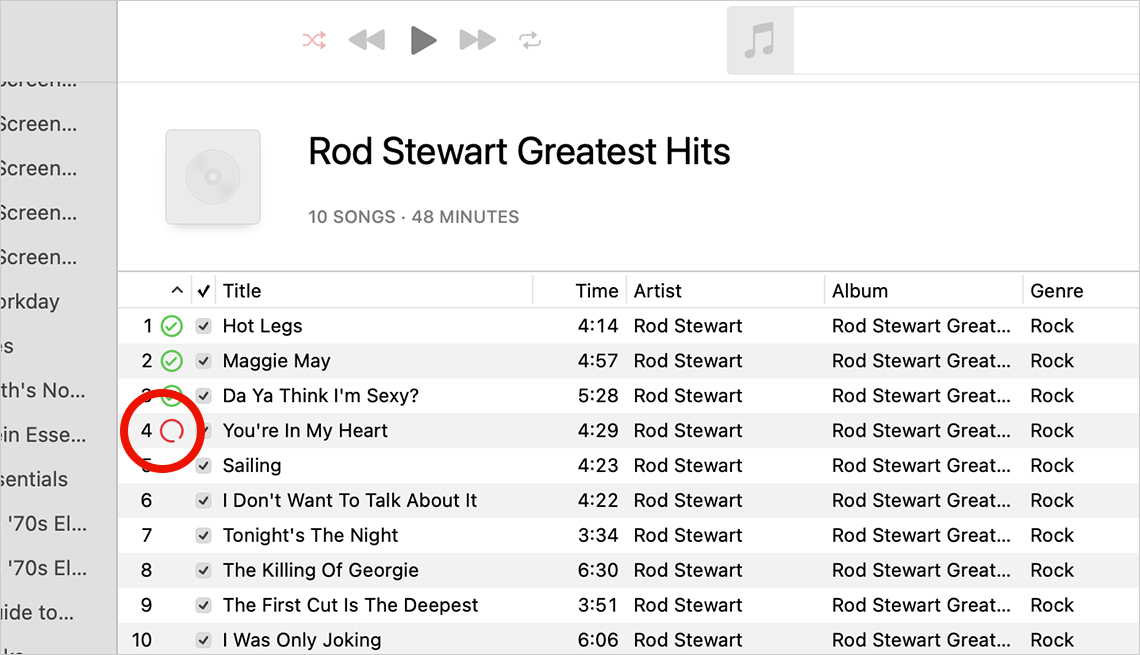Click the green checkmark status next to Hot Legs

[172, 326]
